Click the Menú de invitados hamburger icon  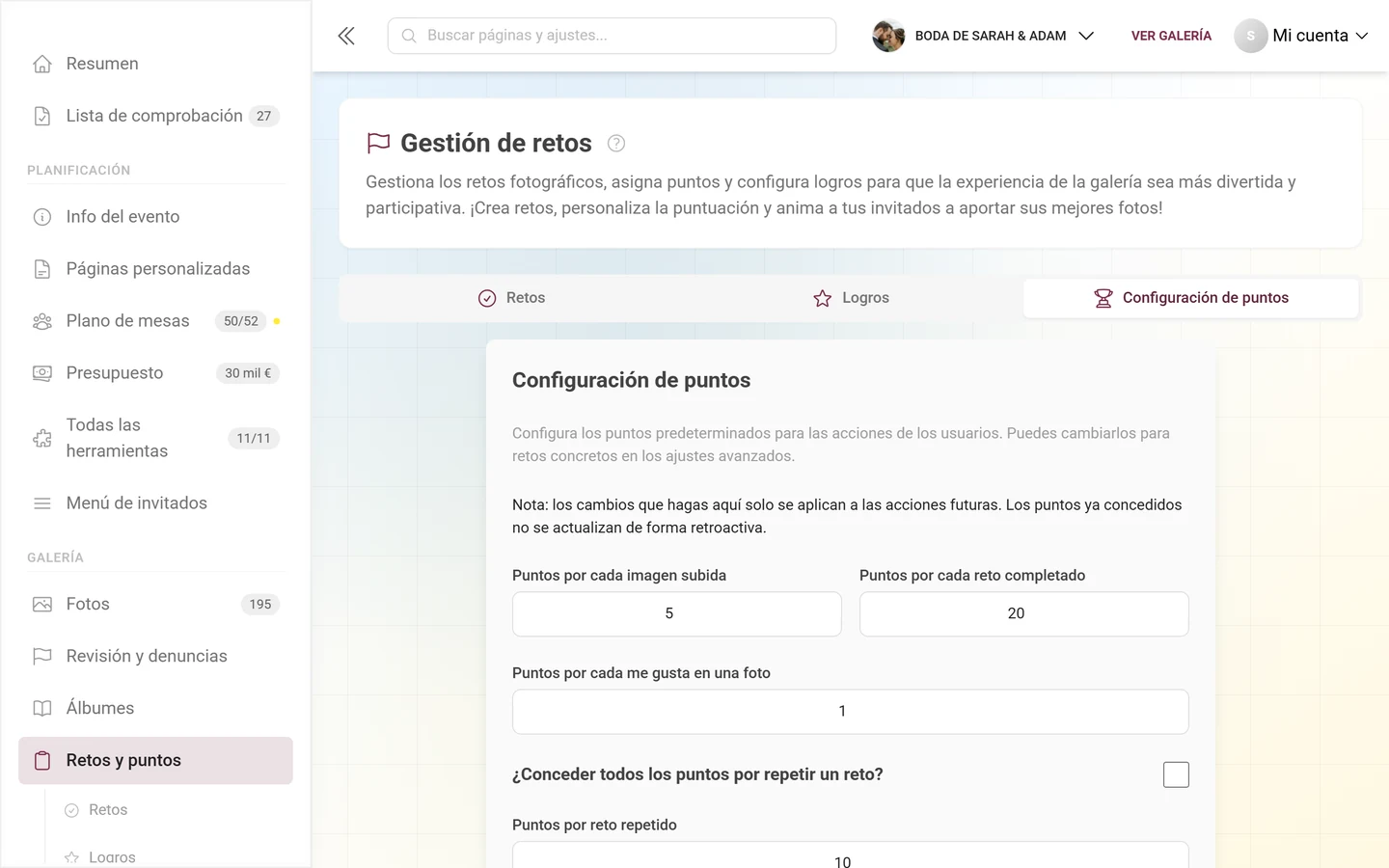[42, 503]
